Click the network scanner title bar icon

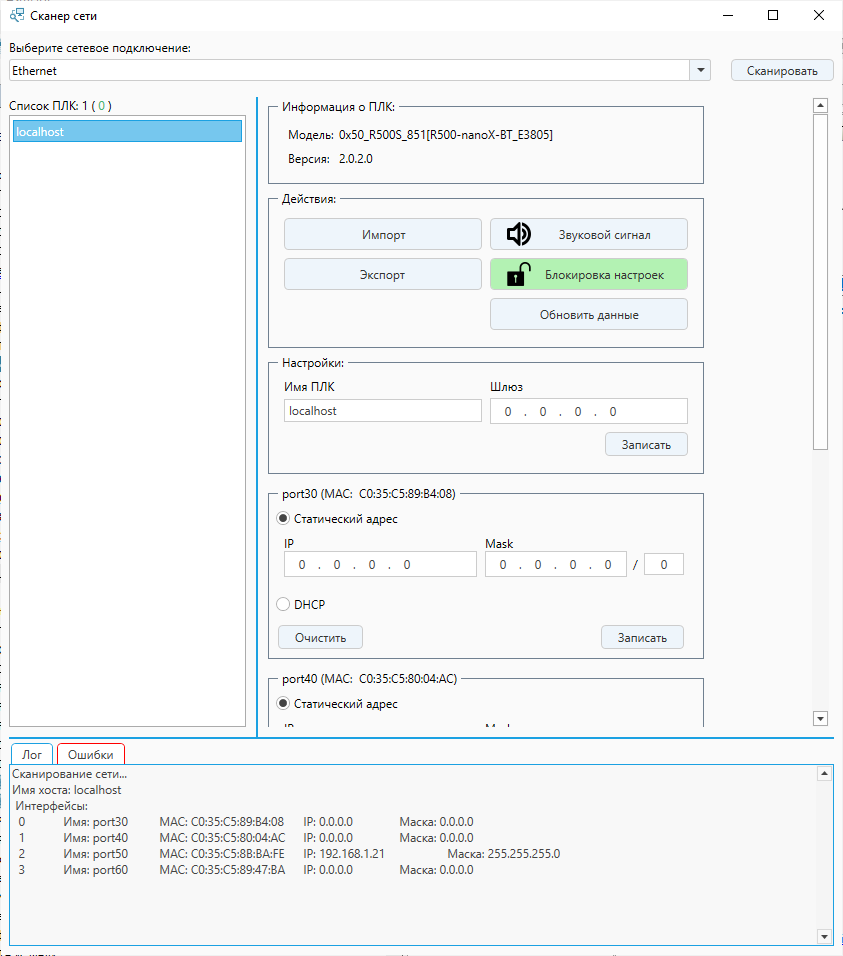(16, 16)
